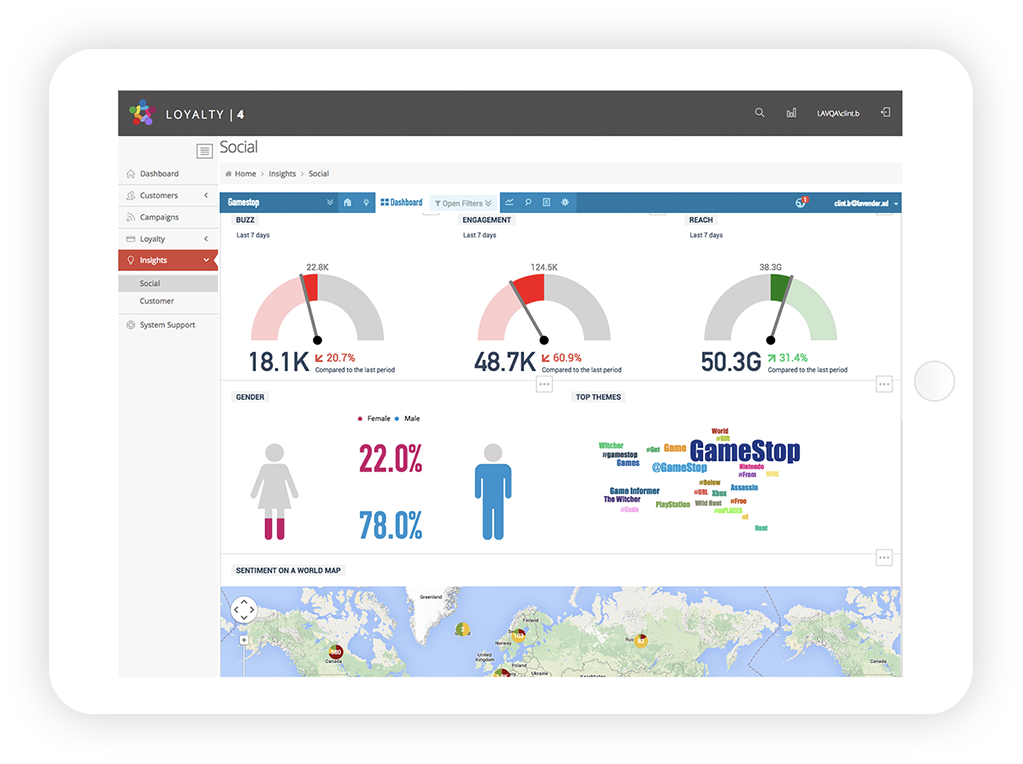Open the Gamestop topic dropdown
Image resolution: width=1023 pixels, height=764 pixels.
point(280,202)
